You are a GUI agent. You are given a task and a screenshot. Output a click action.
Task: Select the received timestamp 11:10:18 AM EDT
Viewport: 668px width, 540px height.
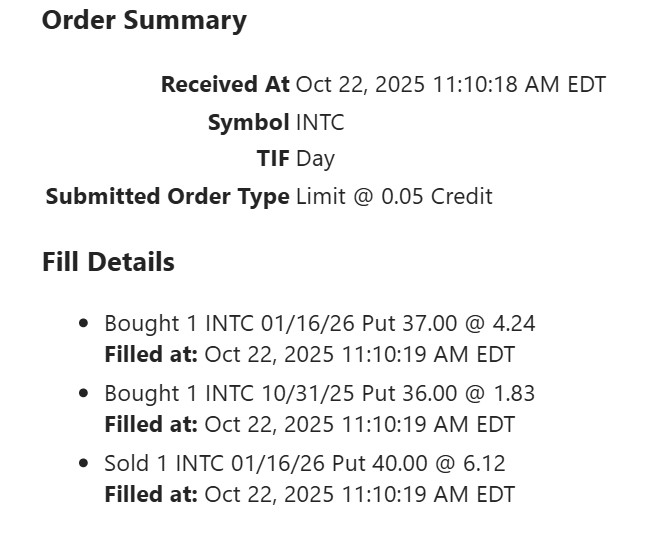tap(519, 85)
